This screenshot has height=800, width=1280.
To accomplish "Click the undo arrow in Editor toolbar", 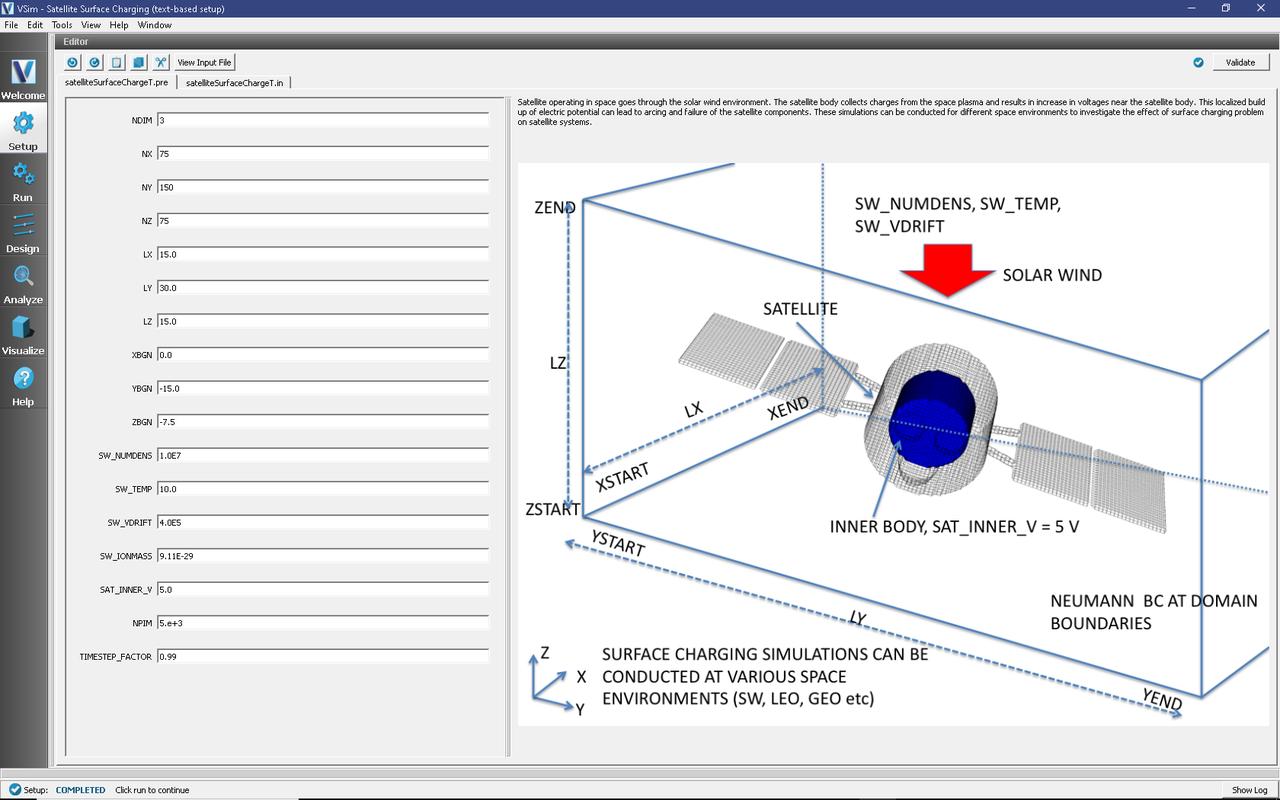I will [73, 62].
